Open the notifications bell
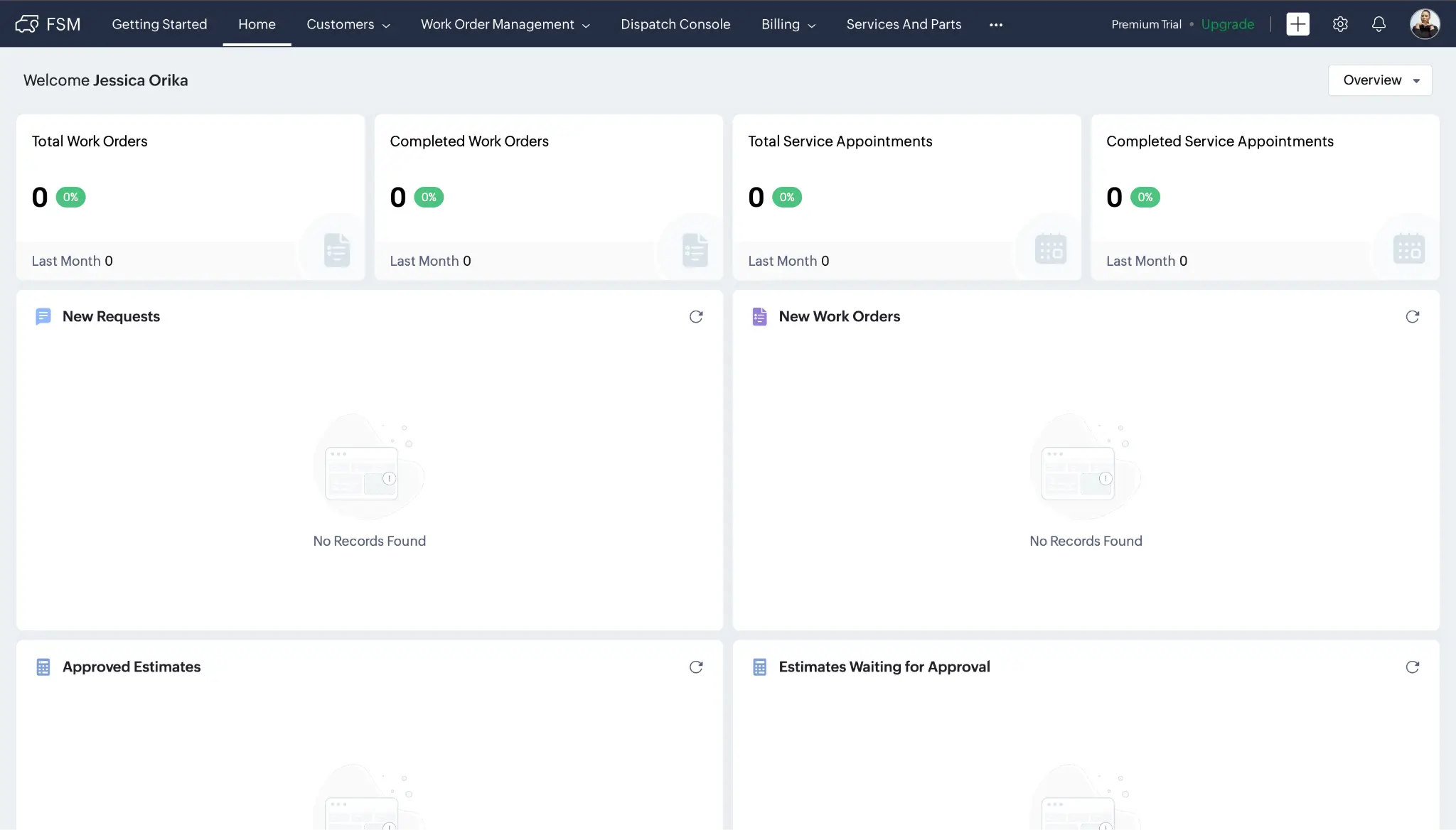The width and height of the screenshot is (1456, 830). [1379, 24]
